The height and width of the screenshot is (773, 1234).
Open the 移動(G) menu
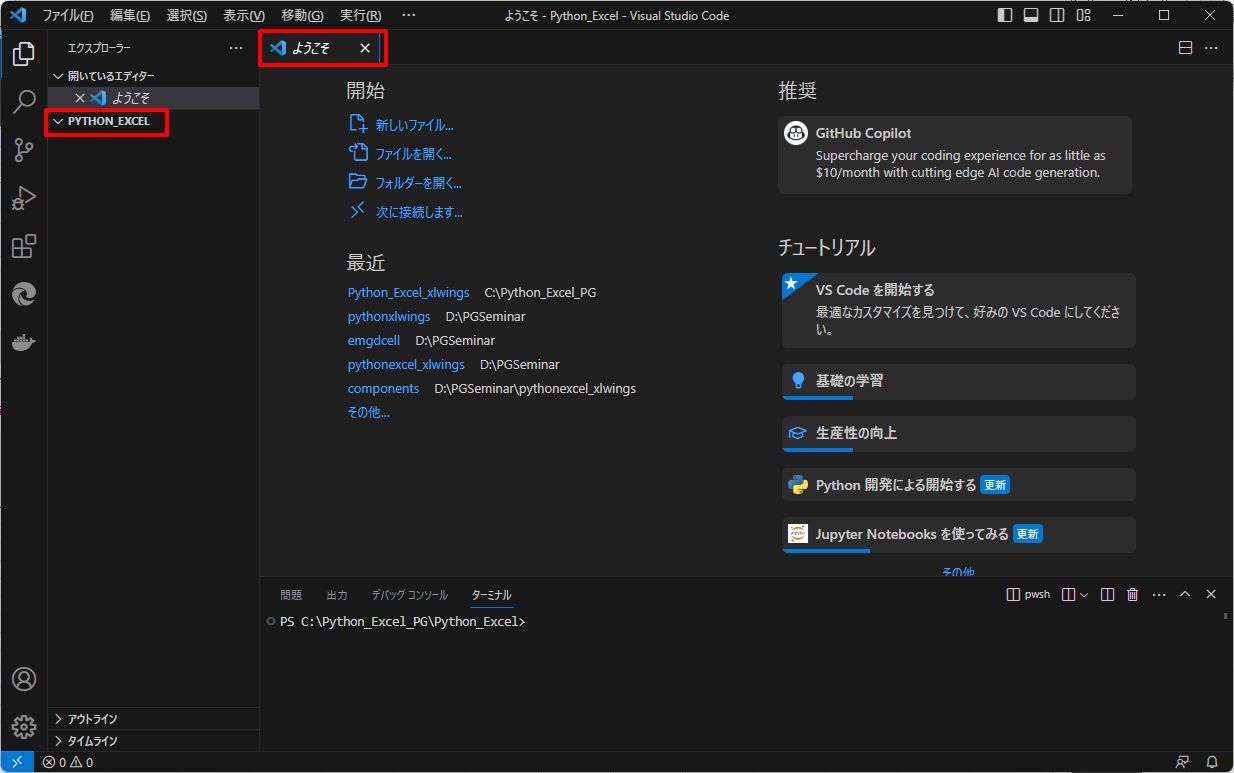(302, 16)
